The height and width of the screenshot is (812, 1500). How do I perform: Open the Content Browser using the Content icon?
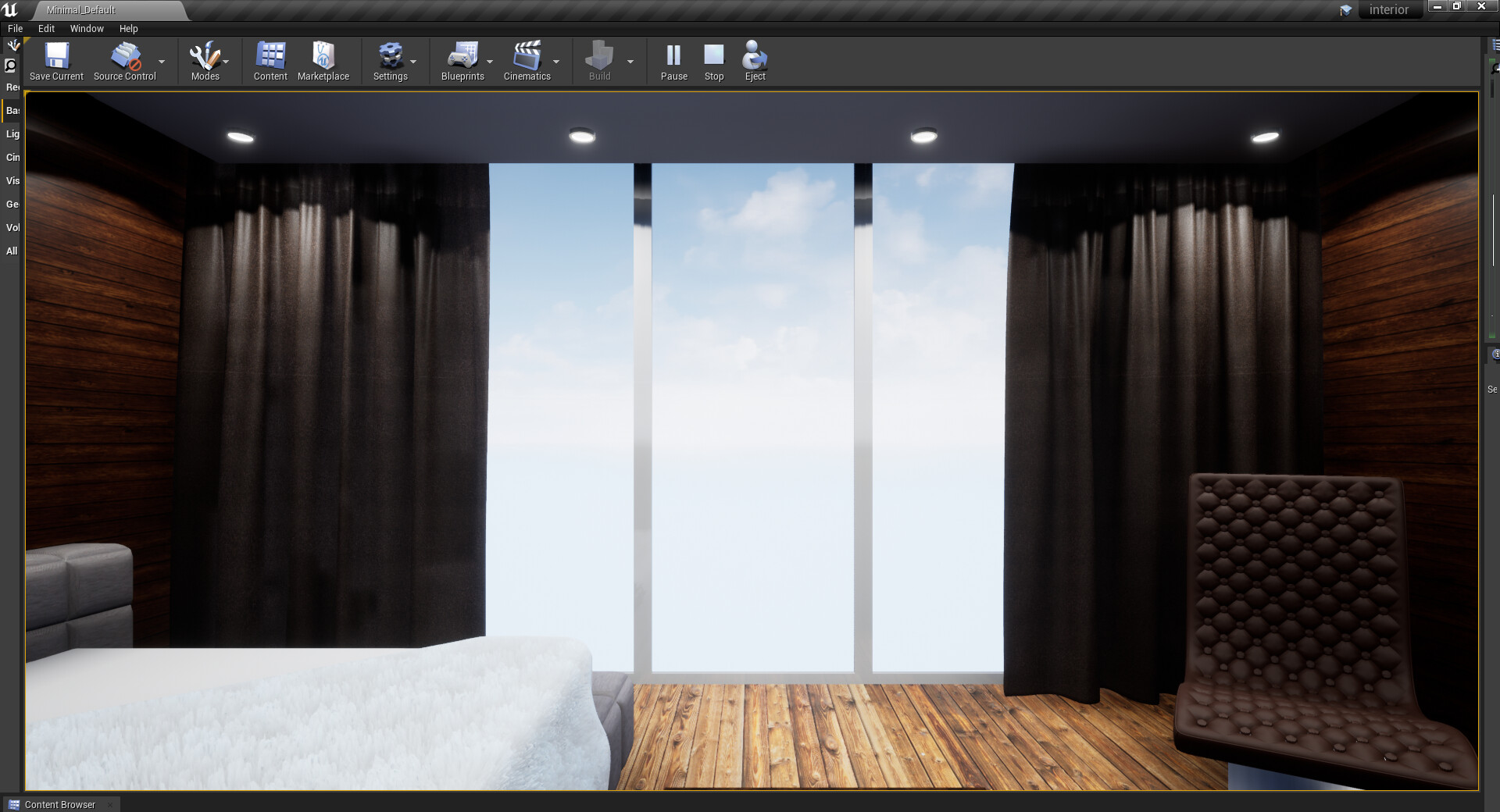point(270,56)
